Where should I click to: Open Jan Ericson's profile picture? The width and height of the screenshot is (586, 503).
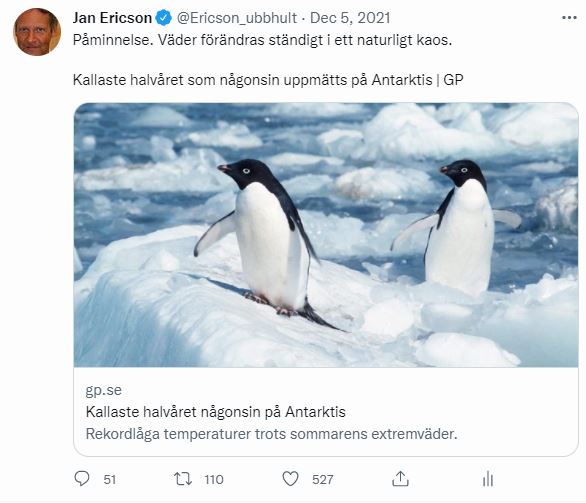pyautogui.click(x=37, y=32)
